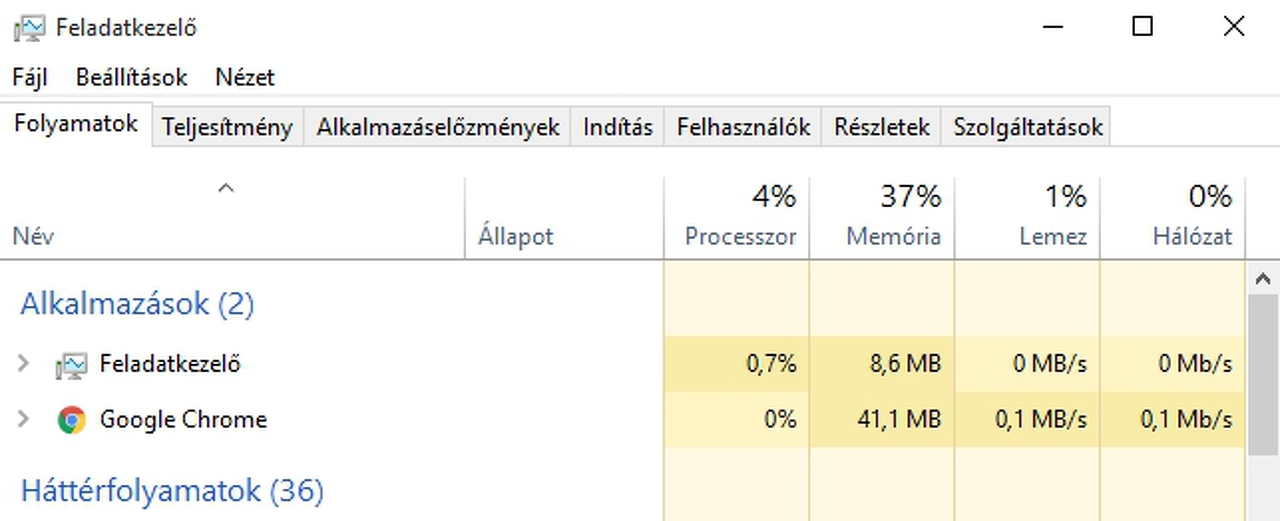1280x521 pixels.
Task: Open the Beállítások menu
Action: [x=131, y=77]
